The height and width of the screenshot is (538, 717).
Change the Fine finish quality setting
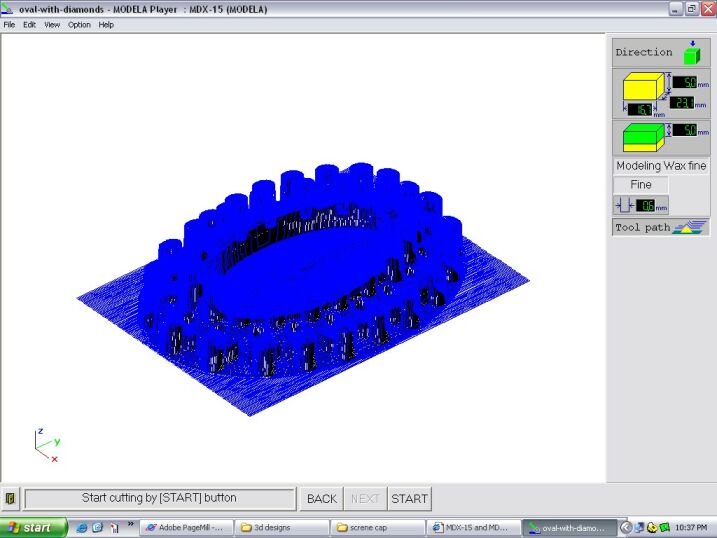point(641,185)
